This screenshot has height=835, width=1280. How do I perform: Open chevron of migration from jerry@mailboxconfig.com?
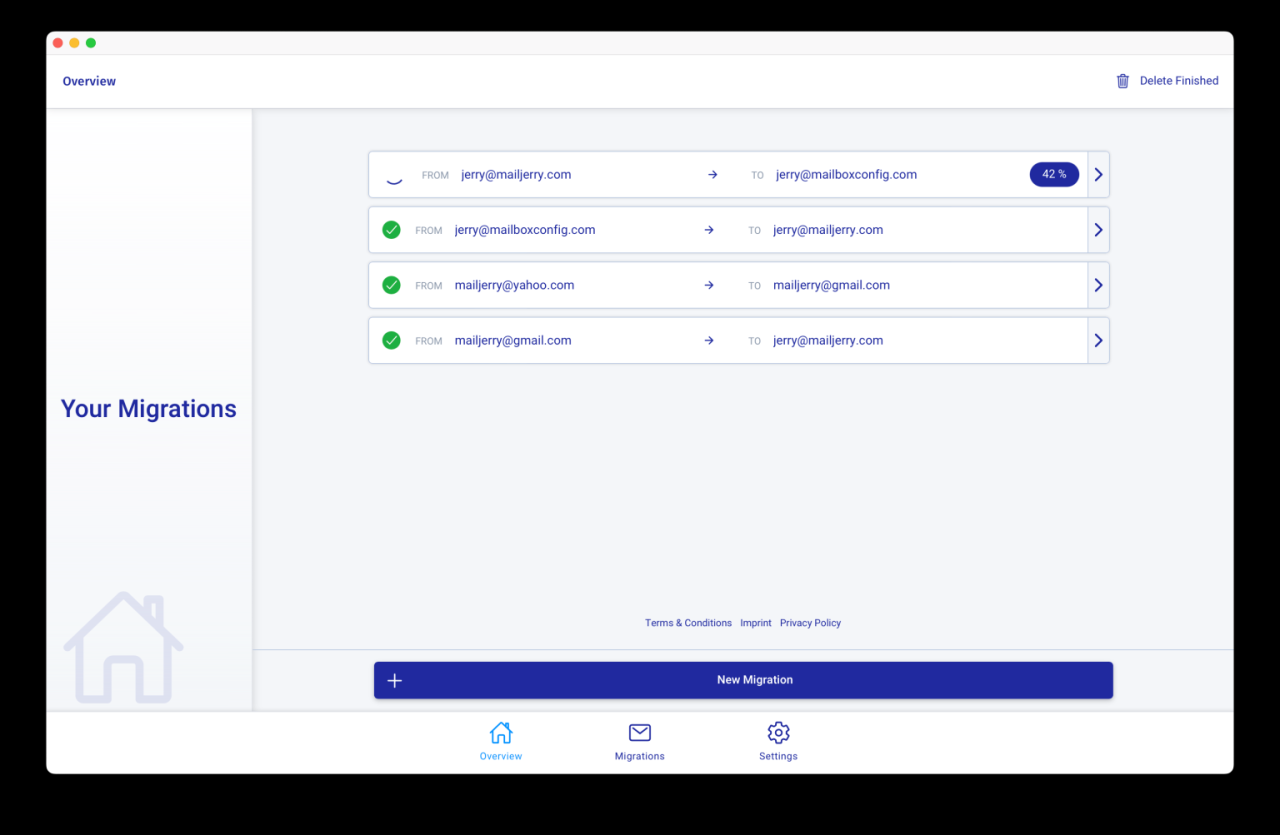(x=1098, y=230)
